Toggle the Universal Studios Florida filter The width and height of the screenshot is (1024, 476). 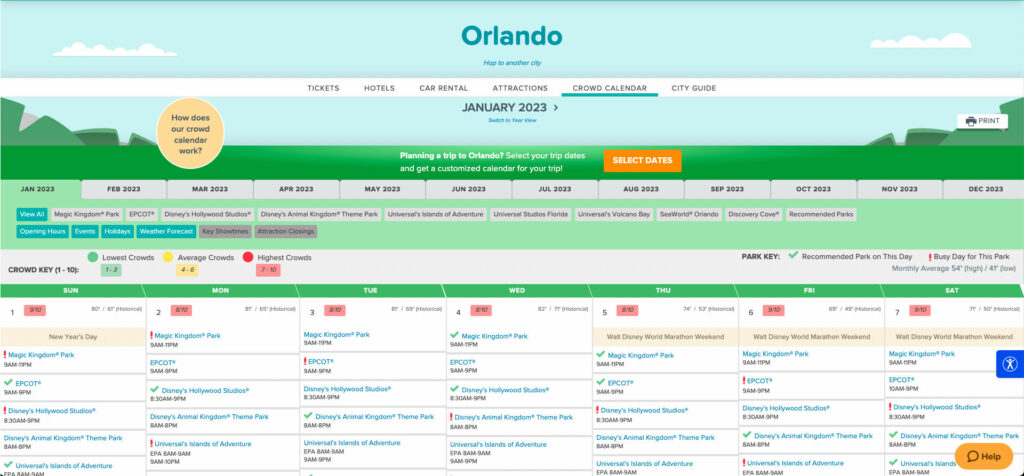[531, 214]
